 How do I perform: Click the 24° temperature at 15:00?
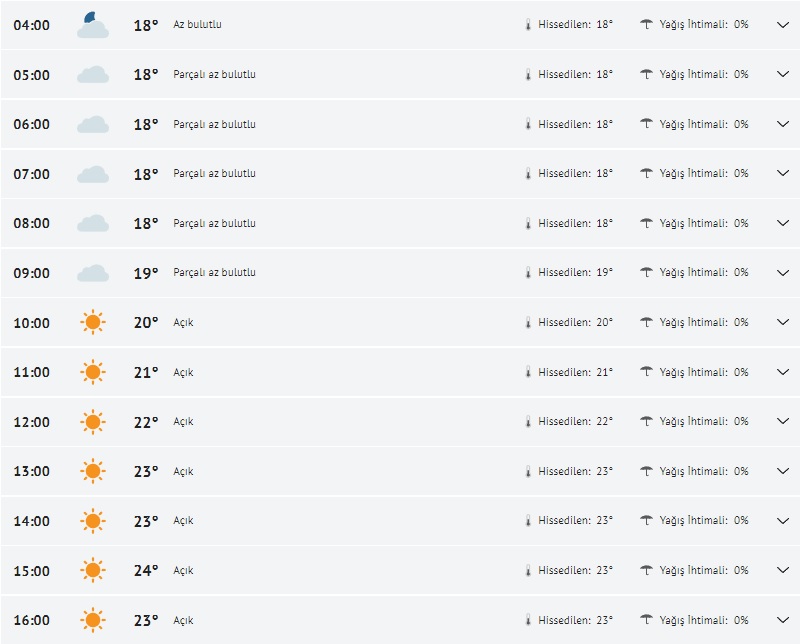point(146,571)
